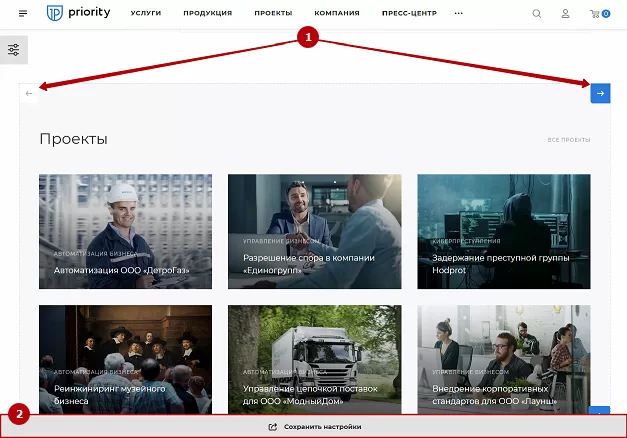Open Задержание преступной группы Hodprot card
The width and height of the screenshot is (627, 438).
[504, 231]
